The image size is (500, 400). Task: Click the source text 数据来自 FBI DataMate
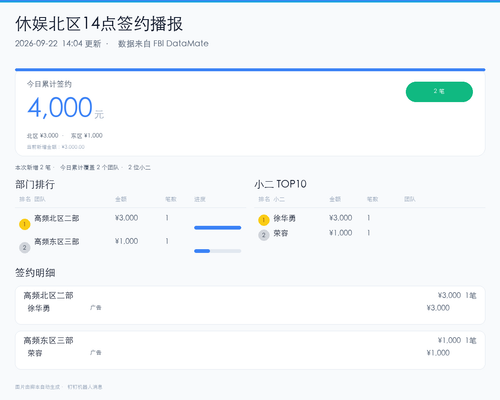(163, 44)
